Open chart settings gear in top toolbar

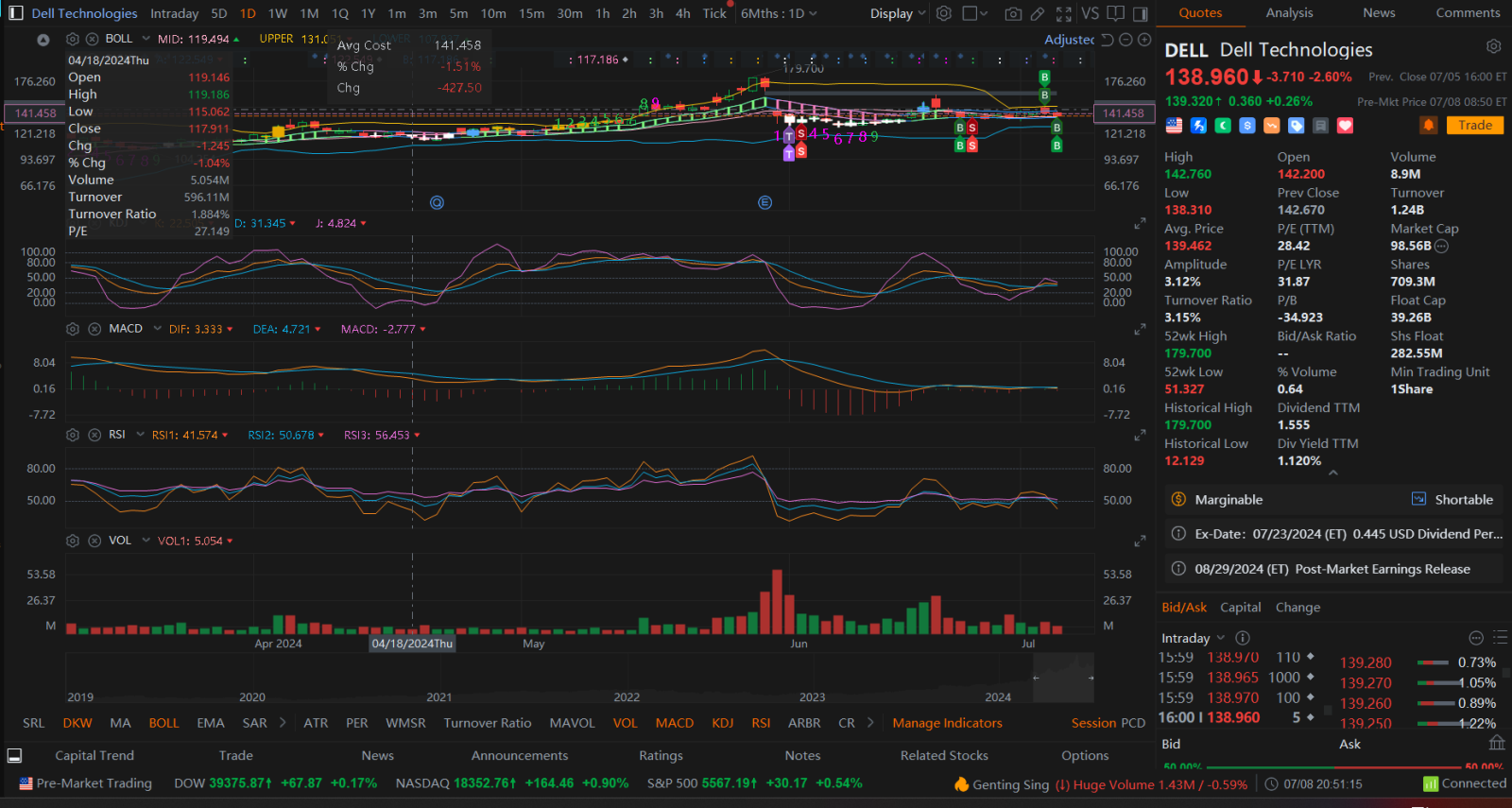click(943, 13)
